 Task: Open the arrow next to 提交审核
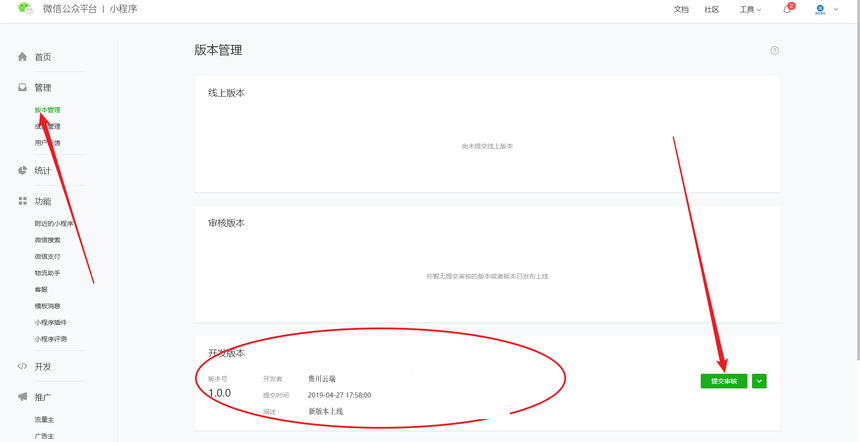pyautogui.click(x=759, y=381)
